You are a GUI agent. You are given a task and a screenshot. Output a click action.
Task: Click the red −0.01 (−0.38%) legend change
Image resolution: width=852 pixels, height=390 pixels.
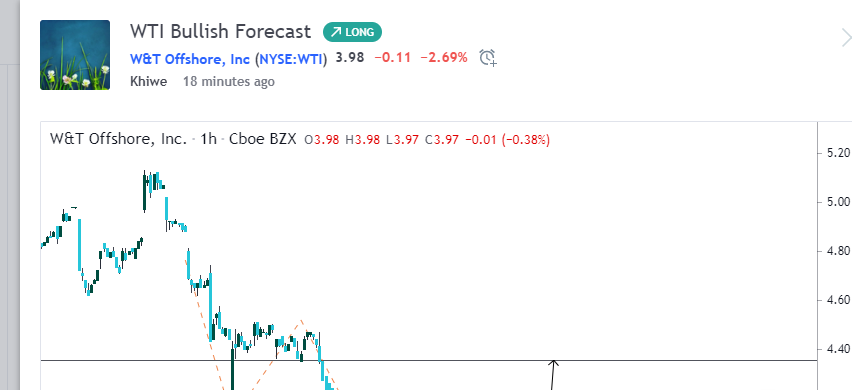508,140
